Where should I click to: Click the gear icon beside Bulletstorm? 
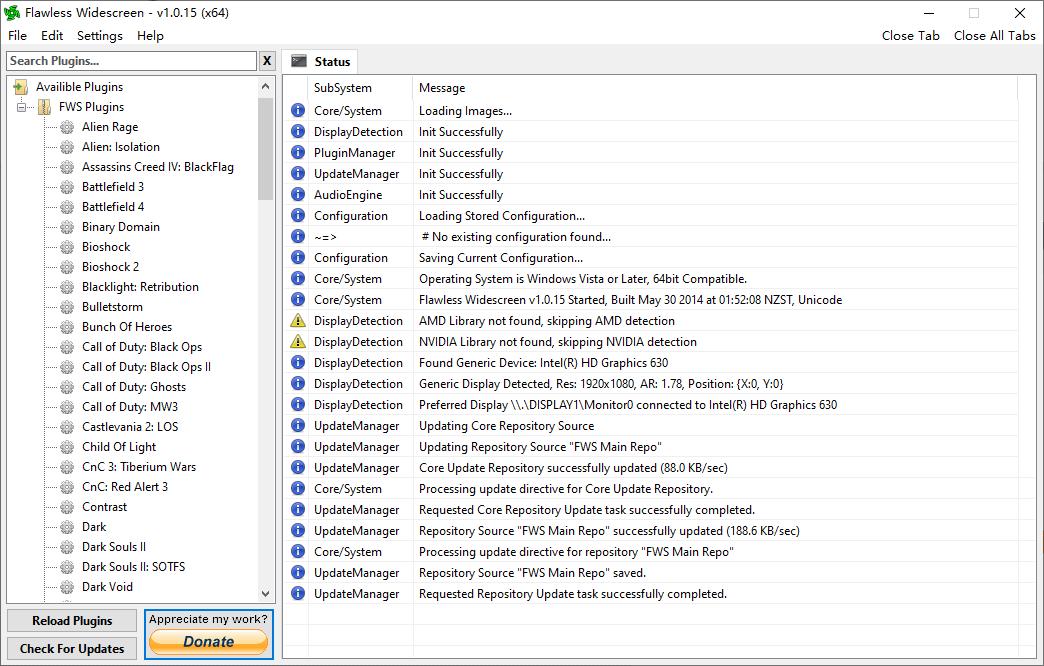point(67,307)
